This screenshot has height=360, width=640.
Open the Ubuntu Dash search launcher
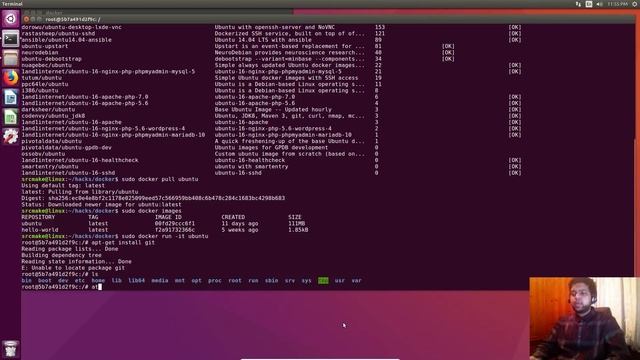click(11, 19)
